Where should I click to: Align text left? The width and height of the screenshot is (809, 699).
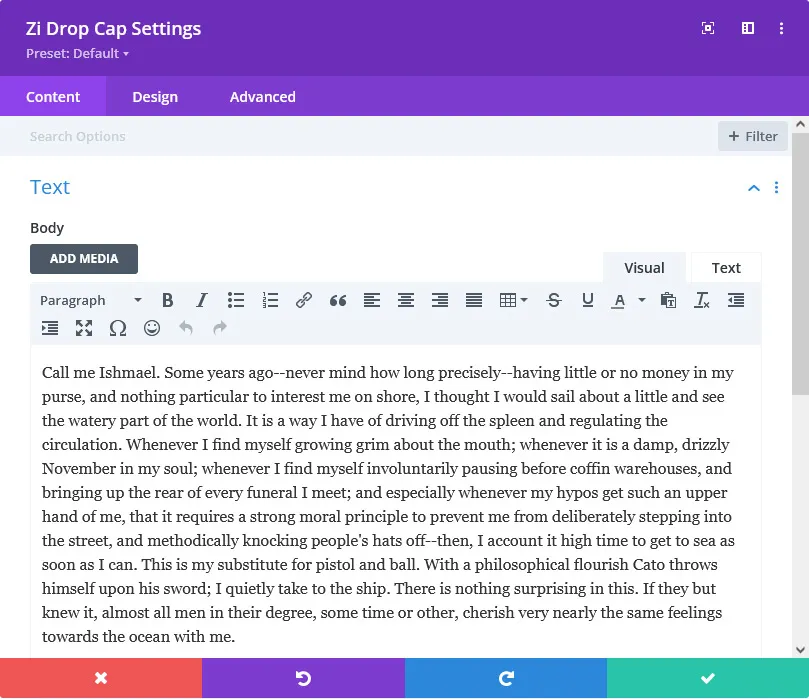pyautogui.click(x=372, y=300)
